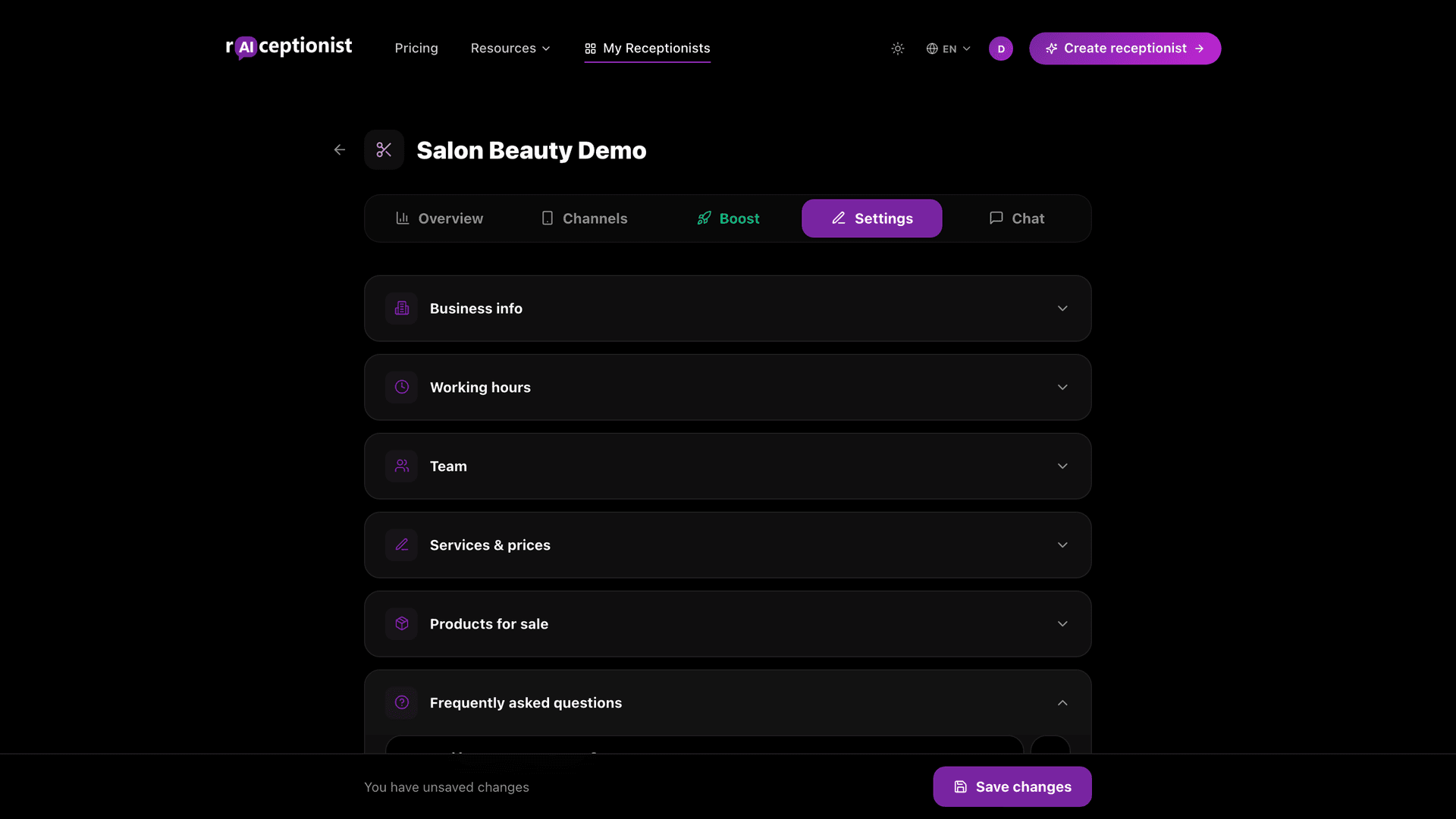Click Services & prices pencil icon

[x=402, y=545]
